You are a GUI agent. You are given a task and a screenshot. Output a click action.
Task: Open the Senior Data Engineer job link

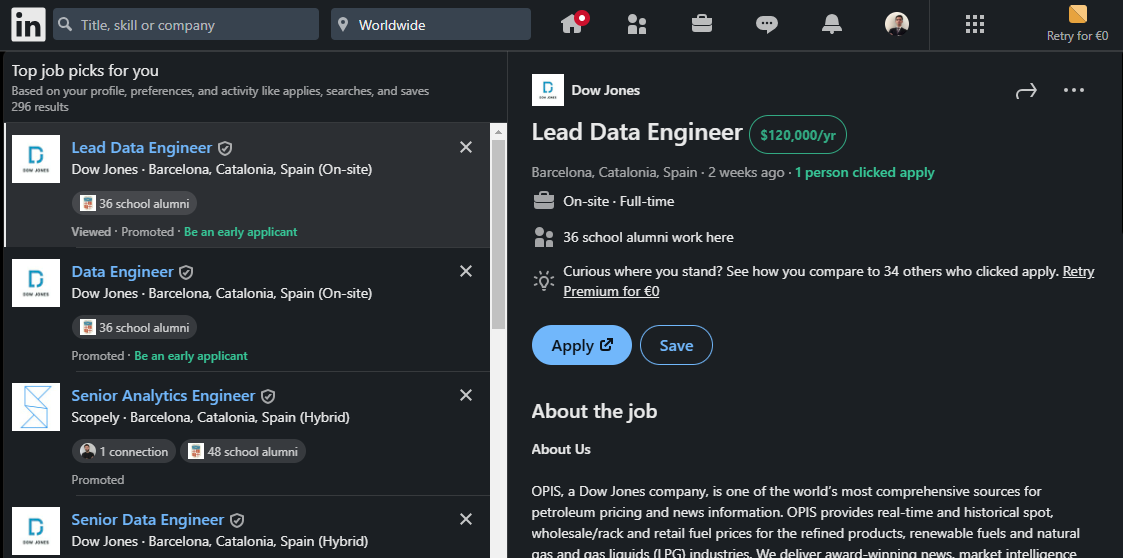[148, 519]
